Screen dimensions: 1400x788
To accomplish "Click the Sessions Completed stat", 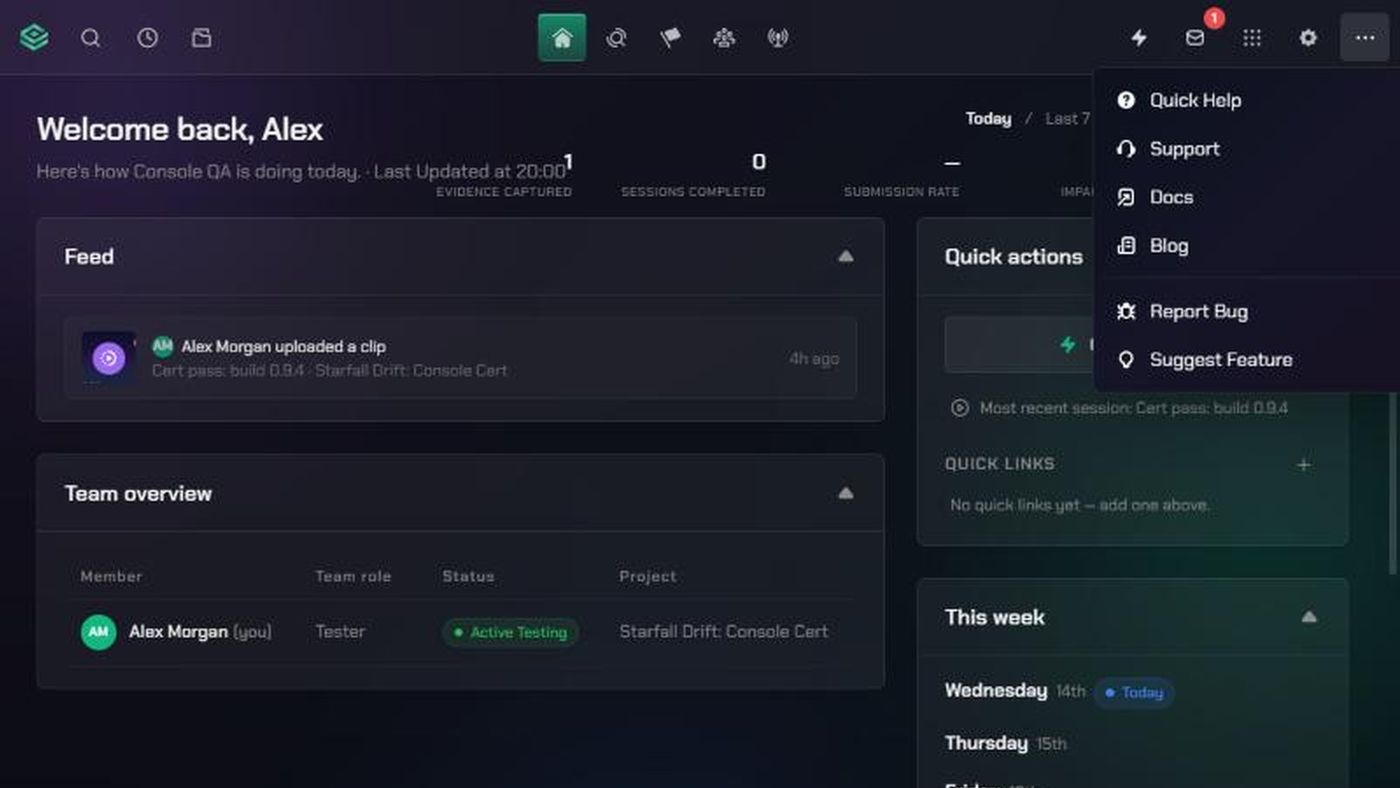I will tap(693, 174).
